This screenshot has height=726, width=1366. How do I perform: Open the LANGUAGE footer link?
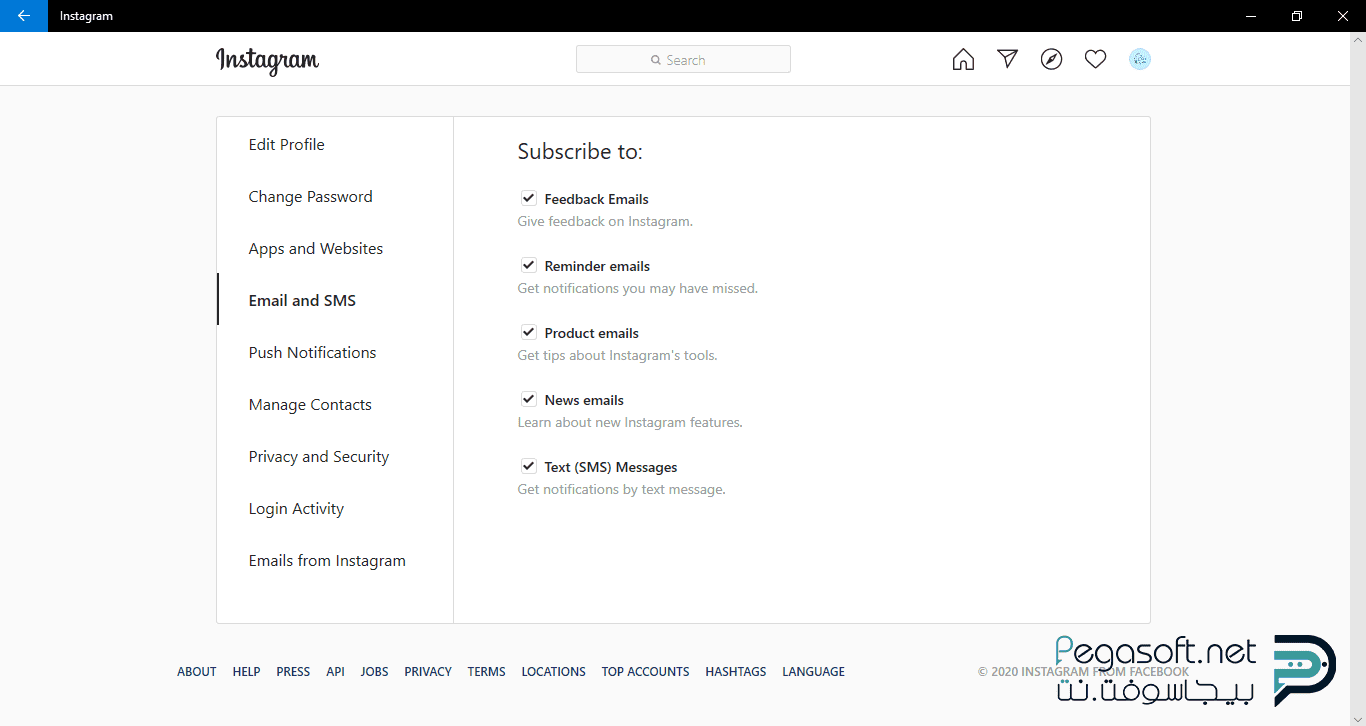coord(813,672)
